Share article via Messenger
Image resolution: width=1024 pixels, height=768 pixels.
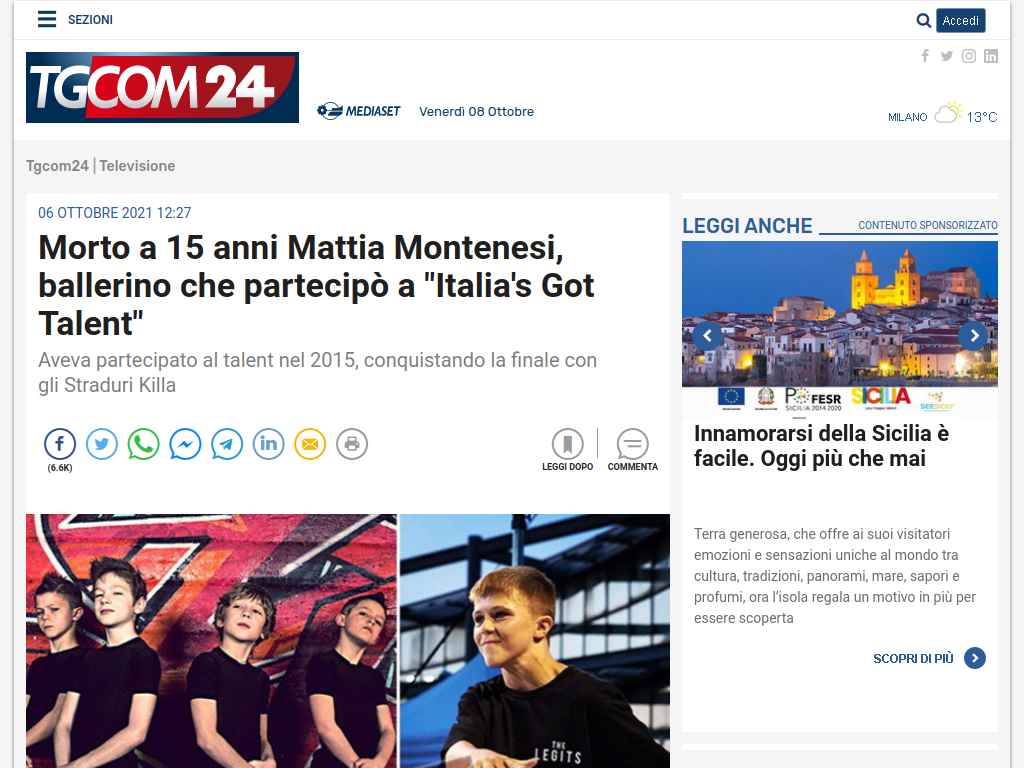(x=185, y=444)
